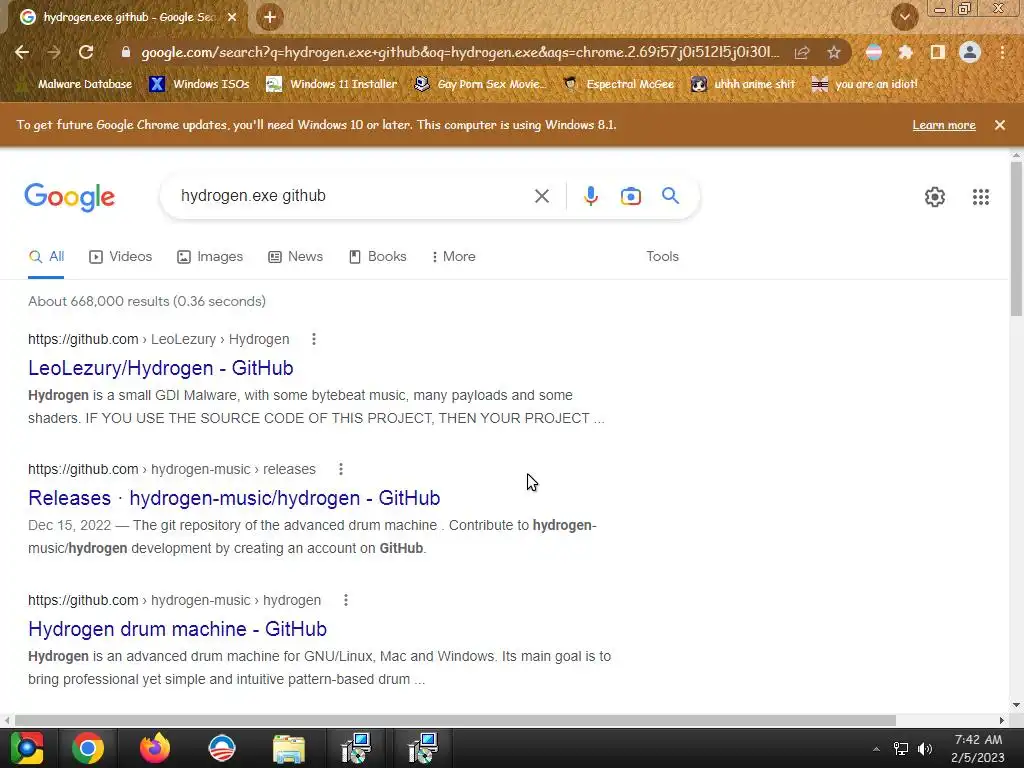This screenshot has height=768, width=1024.
Task: Click Learn more in the update banner
Action: click(944, 125)
